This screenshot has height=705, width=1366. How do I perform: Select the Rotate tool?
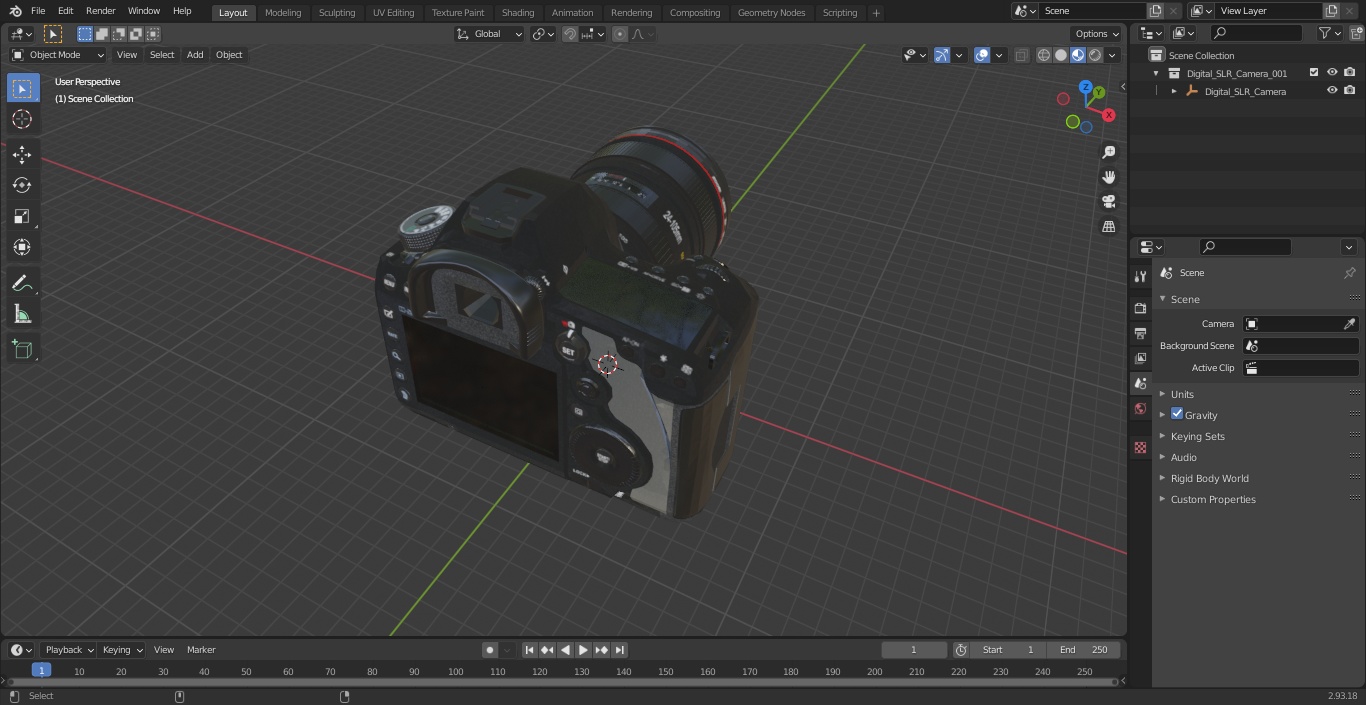coord(22,185)
